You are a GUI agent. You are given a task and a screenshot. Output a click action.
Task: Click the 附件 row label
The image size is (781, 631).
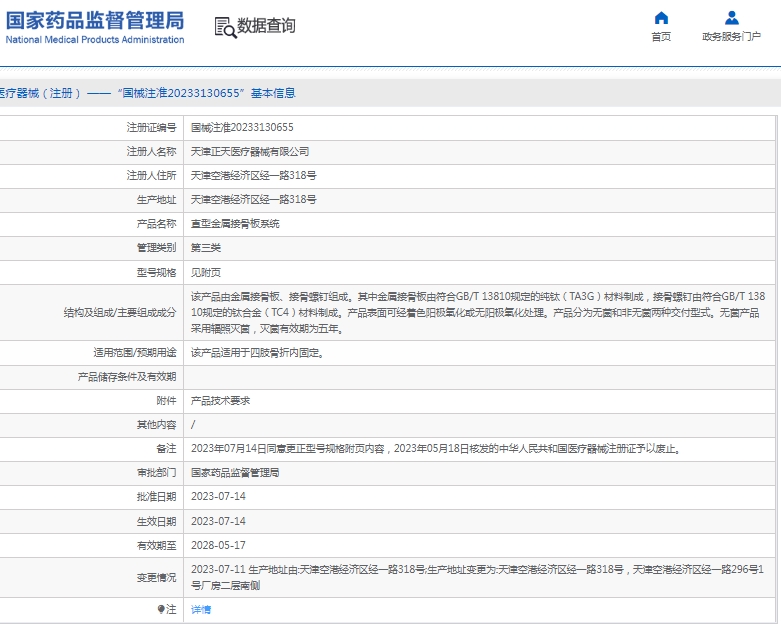coord(166,401)
